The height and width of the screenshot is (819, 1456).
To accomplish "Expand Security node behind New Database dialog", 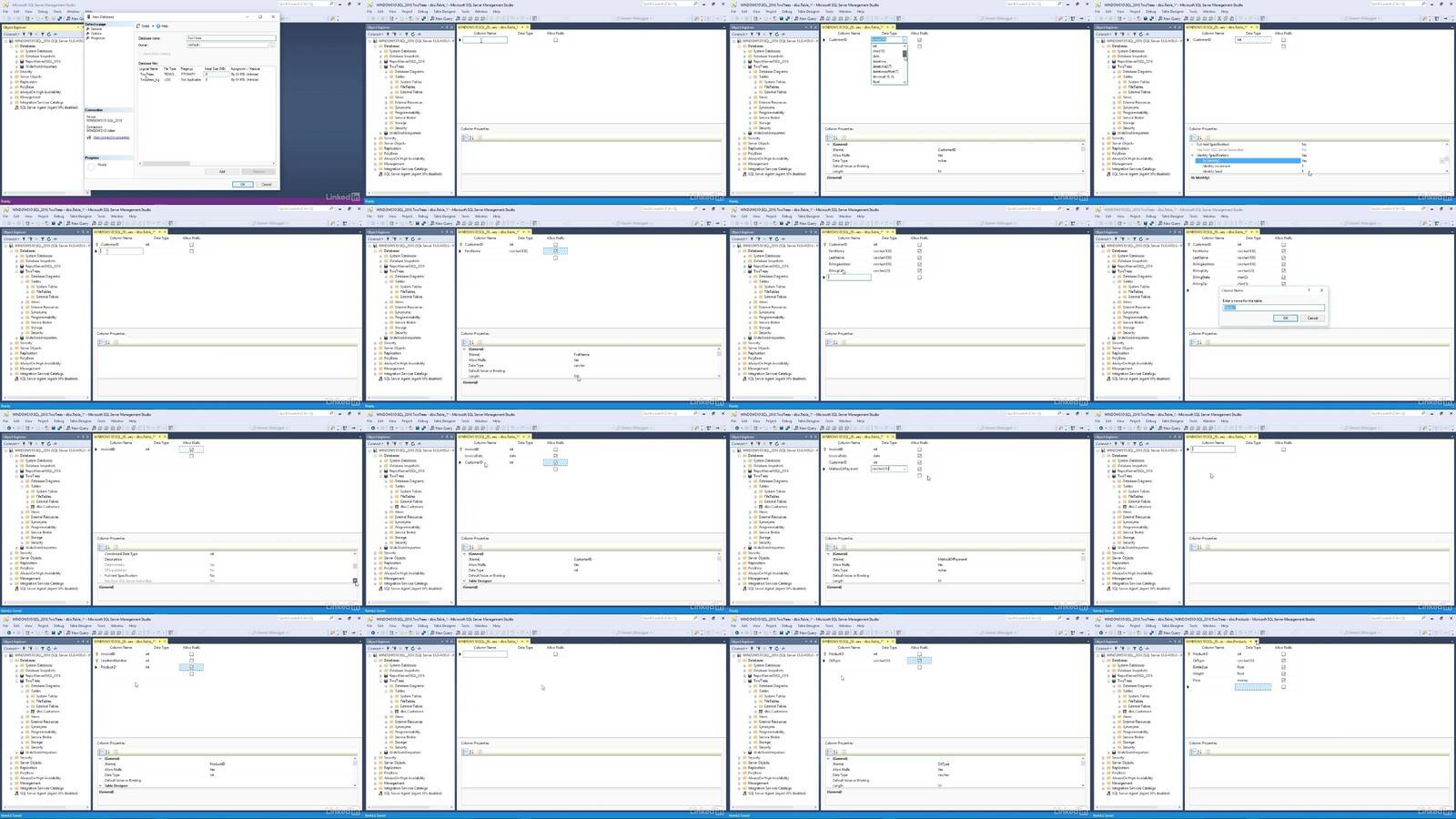I will [x=11, y=72].
